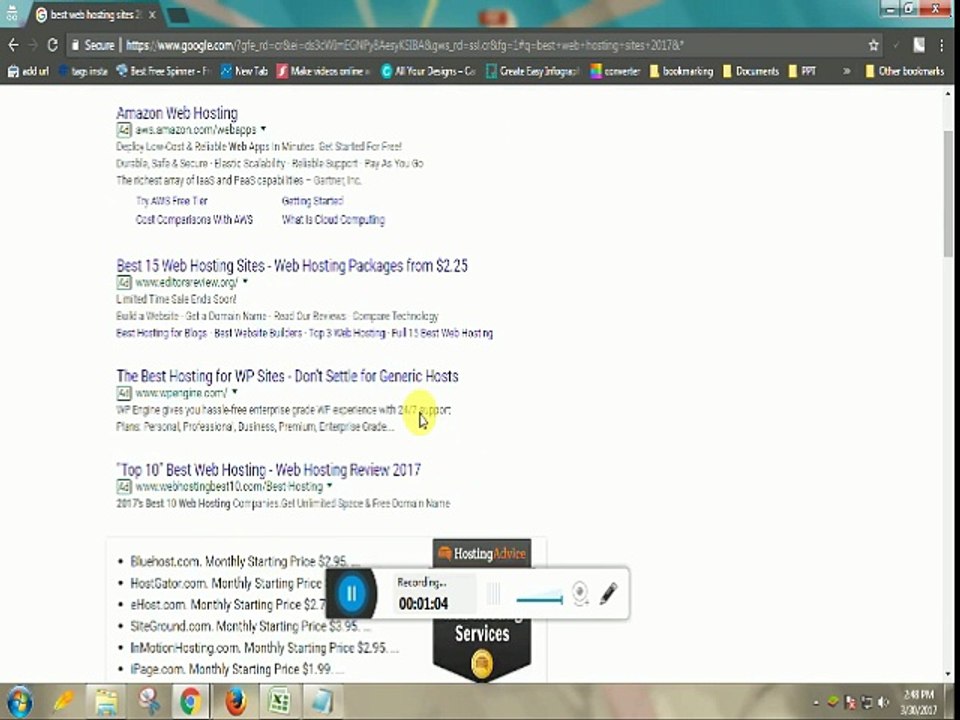This screenshot has height=720, width=960.
Task: Open the 'Full 15 Best Web Hosting' sitelink
Action: [442, 333]
